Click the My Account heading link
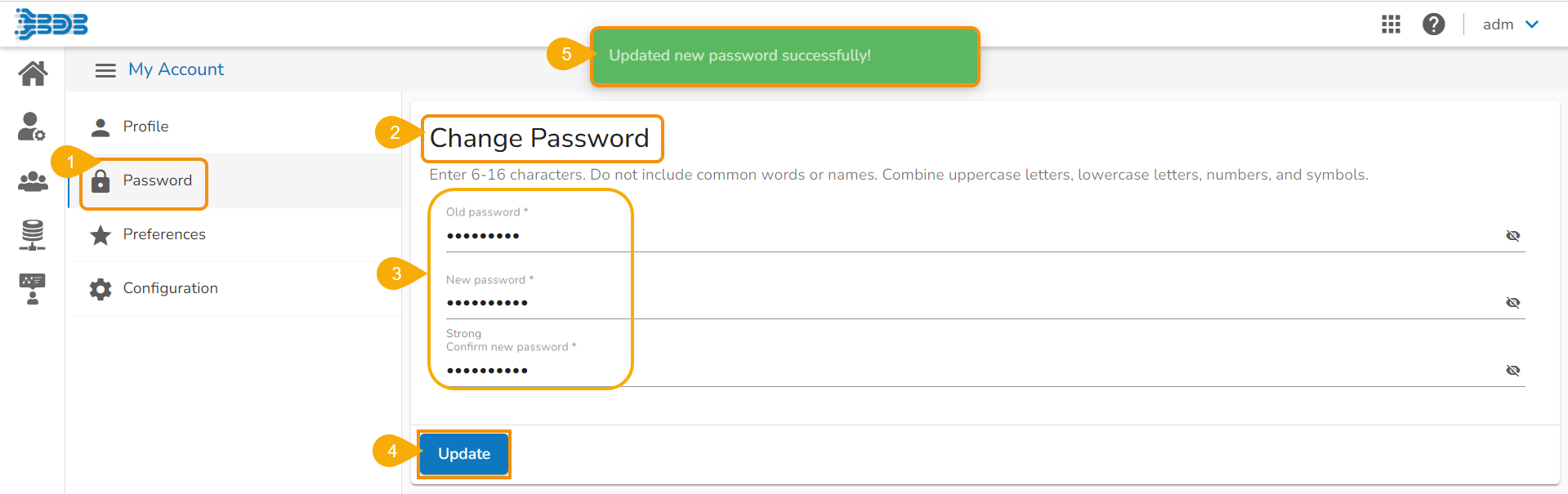The height and width of the screenshot is (494, 1568). [x=176, y=69]
